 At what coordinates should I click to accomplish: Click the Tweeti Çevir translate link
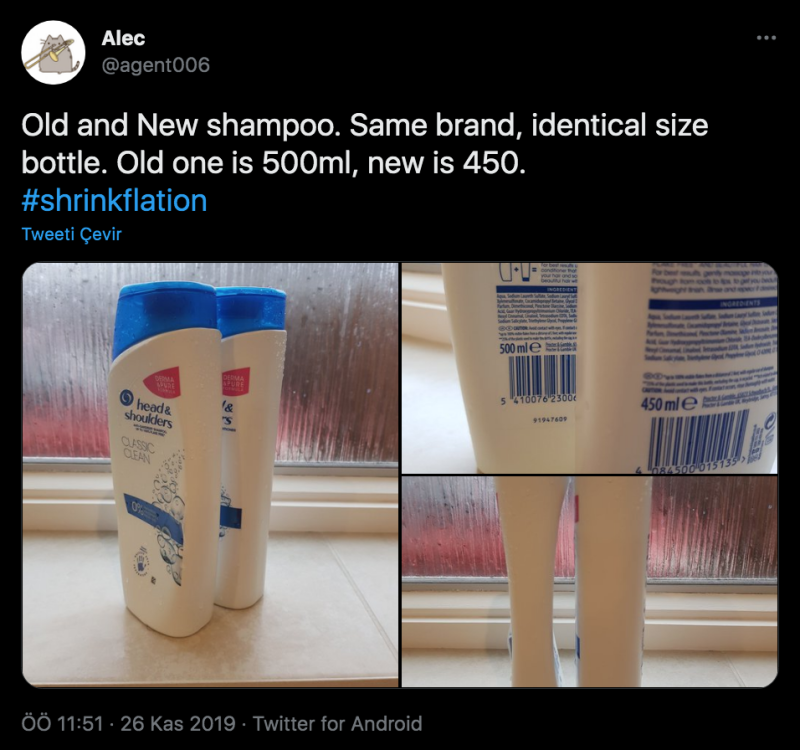tap(71, 234)
